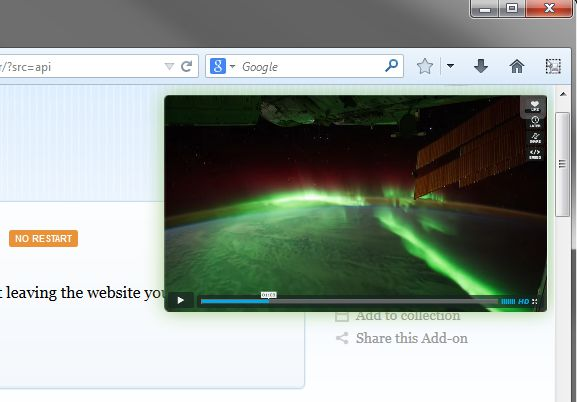Play the aurora video
577x402 pixels.
(180, 300)
